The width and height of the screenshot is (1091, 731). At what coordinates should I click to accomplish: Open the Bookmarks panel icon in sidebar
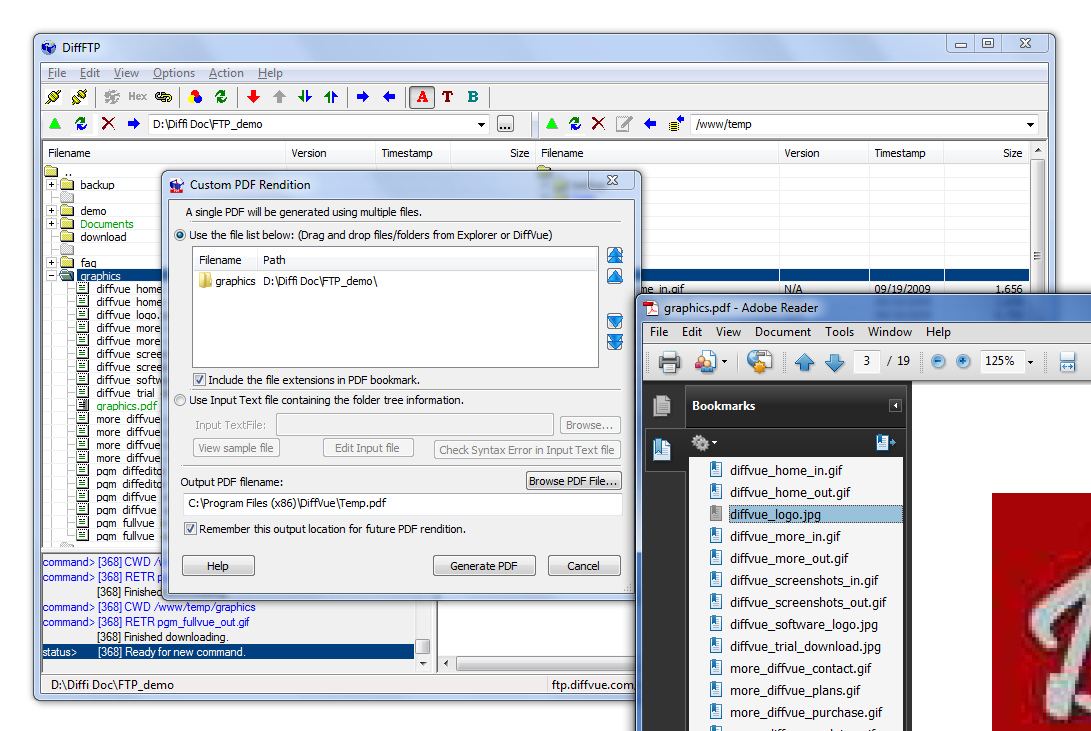pyautogui.click(x=662, y=449)
